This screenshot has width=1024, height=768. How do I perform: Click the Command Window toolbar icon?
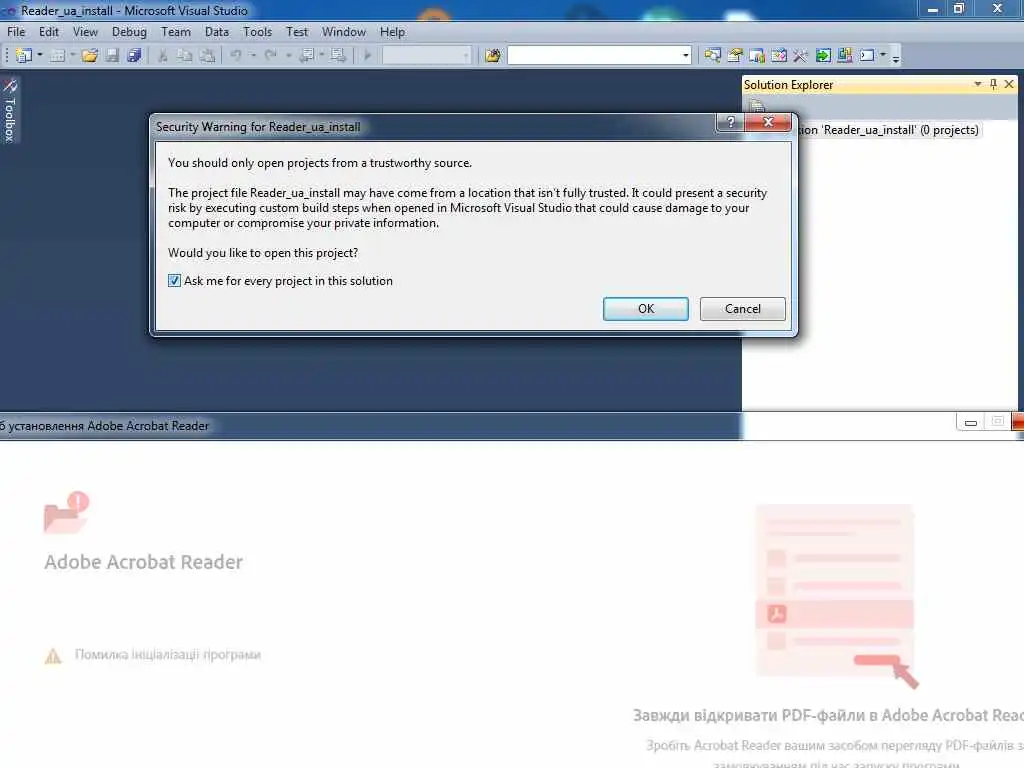click(867, 56)
